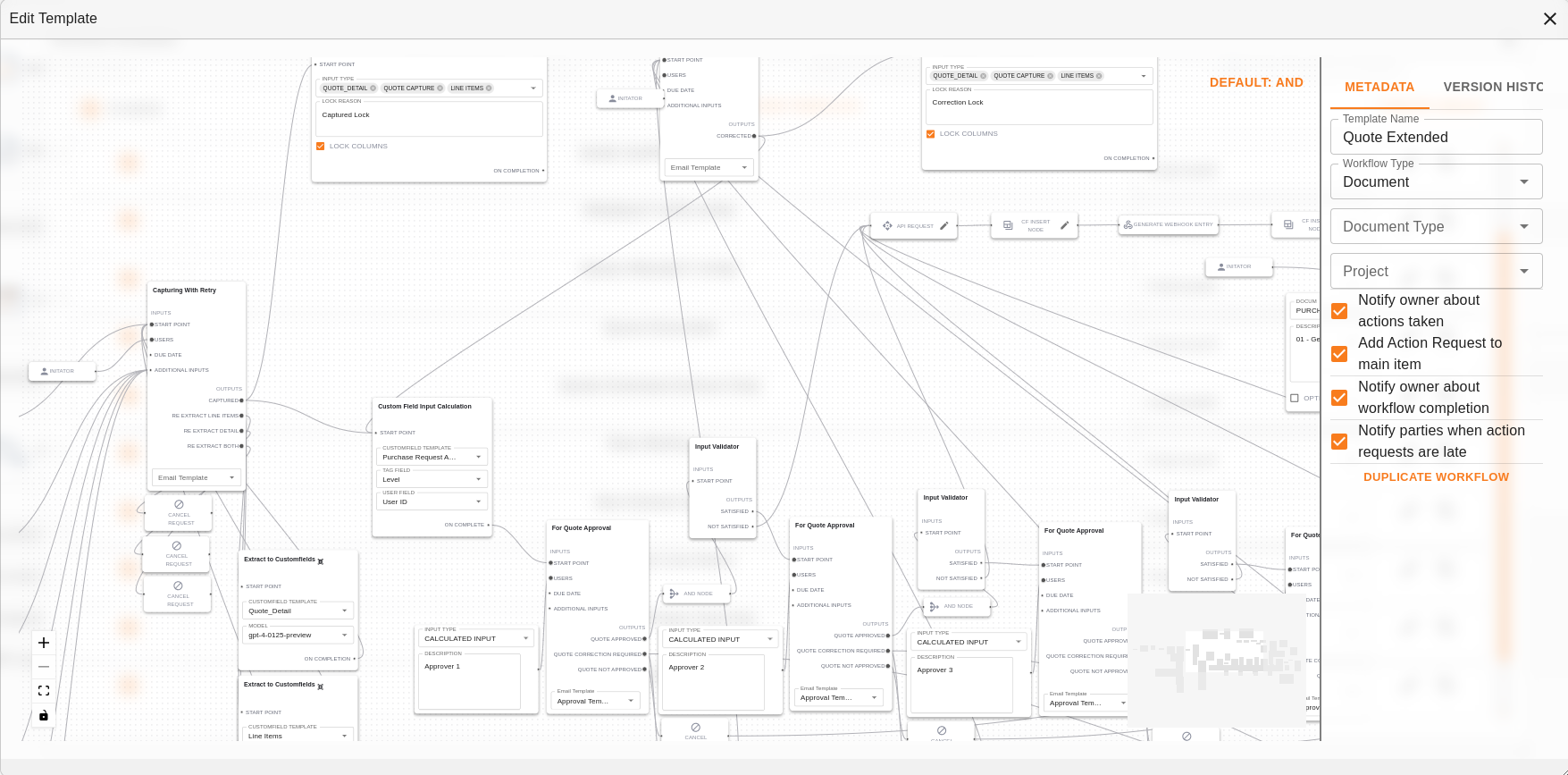Open the Project dropdown
Viewport: 1568px width, 775px height.
point(1436,272)
